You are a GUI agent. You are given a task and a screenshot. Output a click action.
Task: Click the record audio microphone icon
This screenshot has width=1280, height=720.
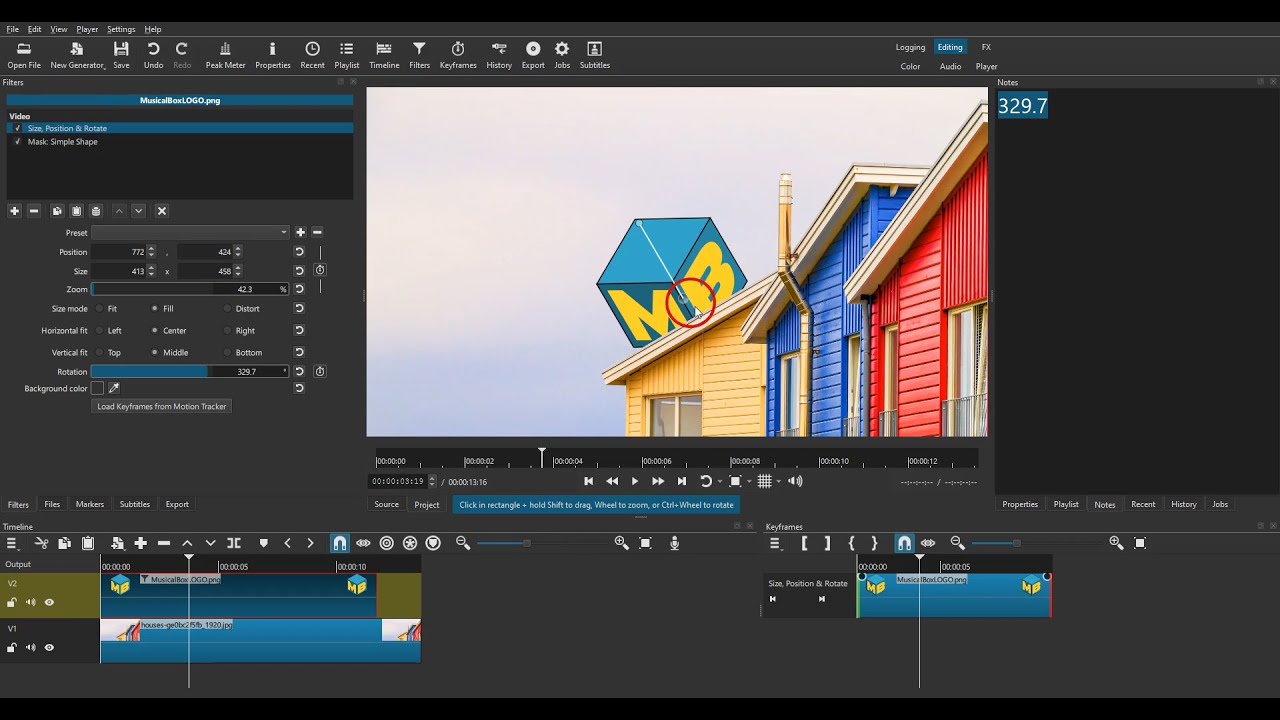[674, 543]
